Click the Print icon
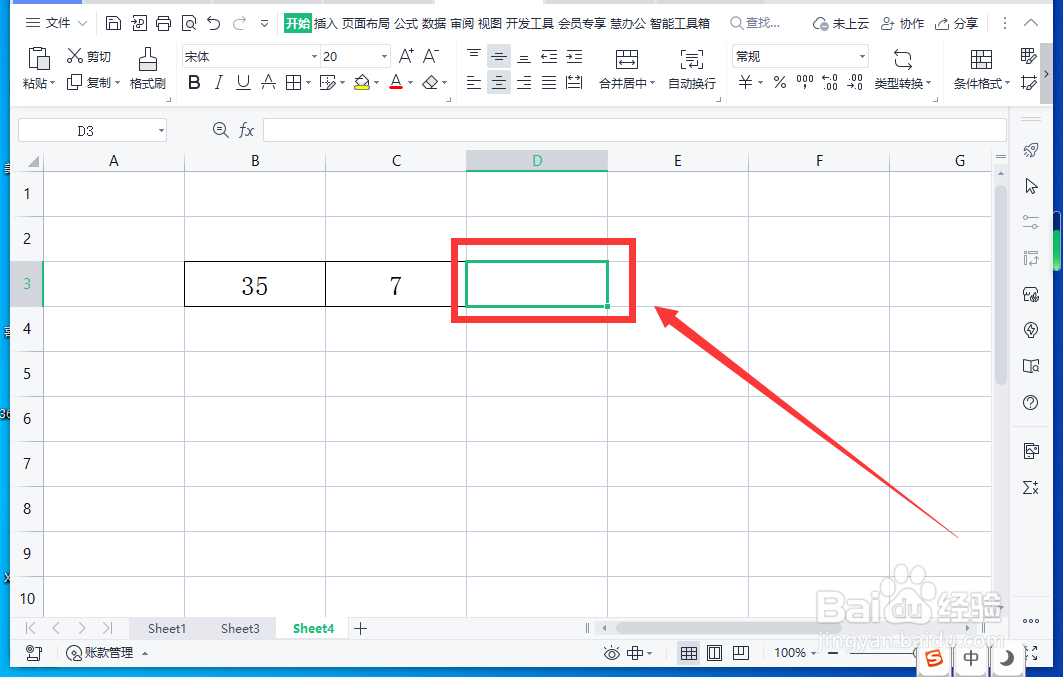Image resolution: width=1063 pixels, height=677 pixels. 163,24
